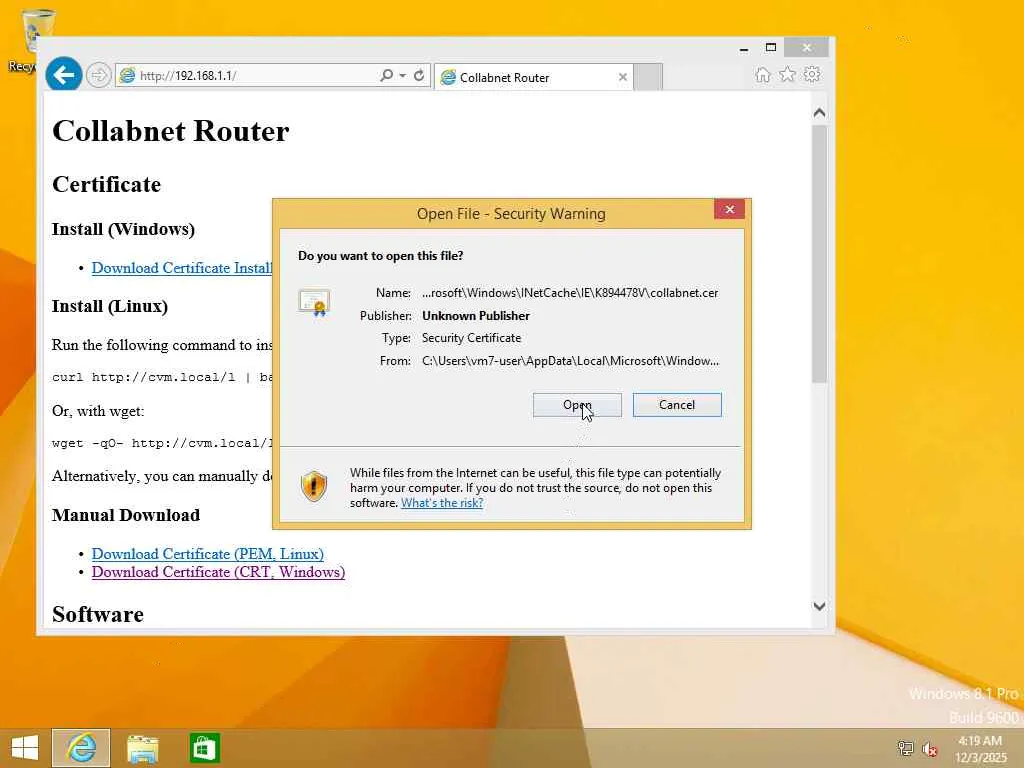The image size is (1024, 768).
Task: Click the file name path ending collabnet.cer
Action: pyautogui.click(x=570, y=293)
